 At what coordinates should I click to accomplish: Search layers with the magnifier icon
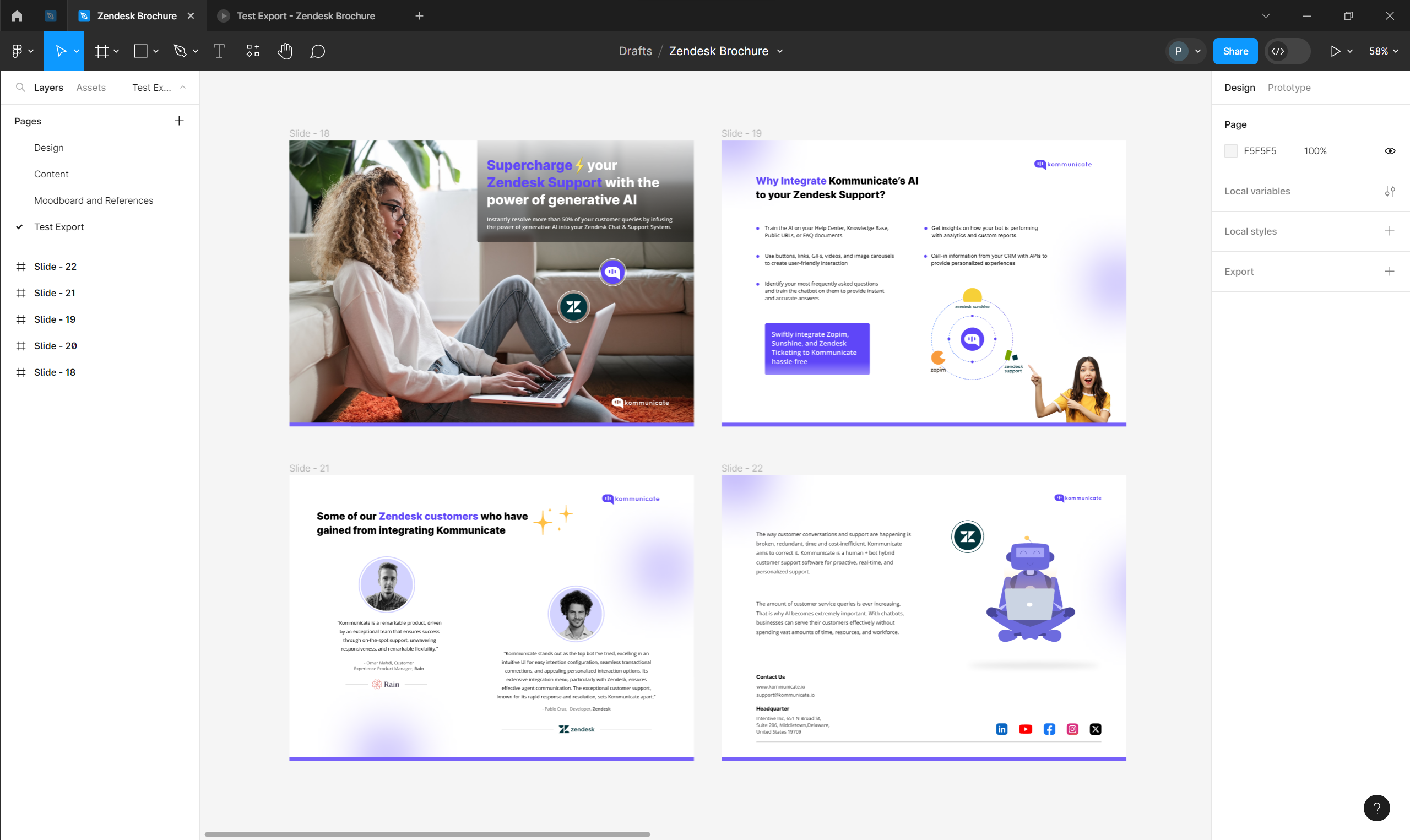point(20,87)
